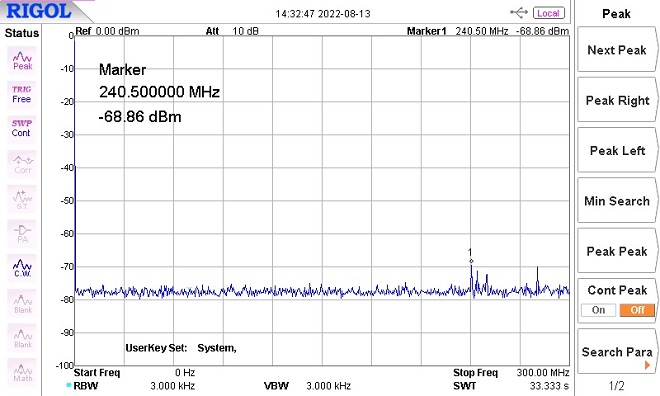Click the Peak Peak softkey
Screen dimensions: 660x396
pos(617,251)
